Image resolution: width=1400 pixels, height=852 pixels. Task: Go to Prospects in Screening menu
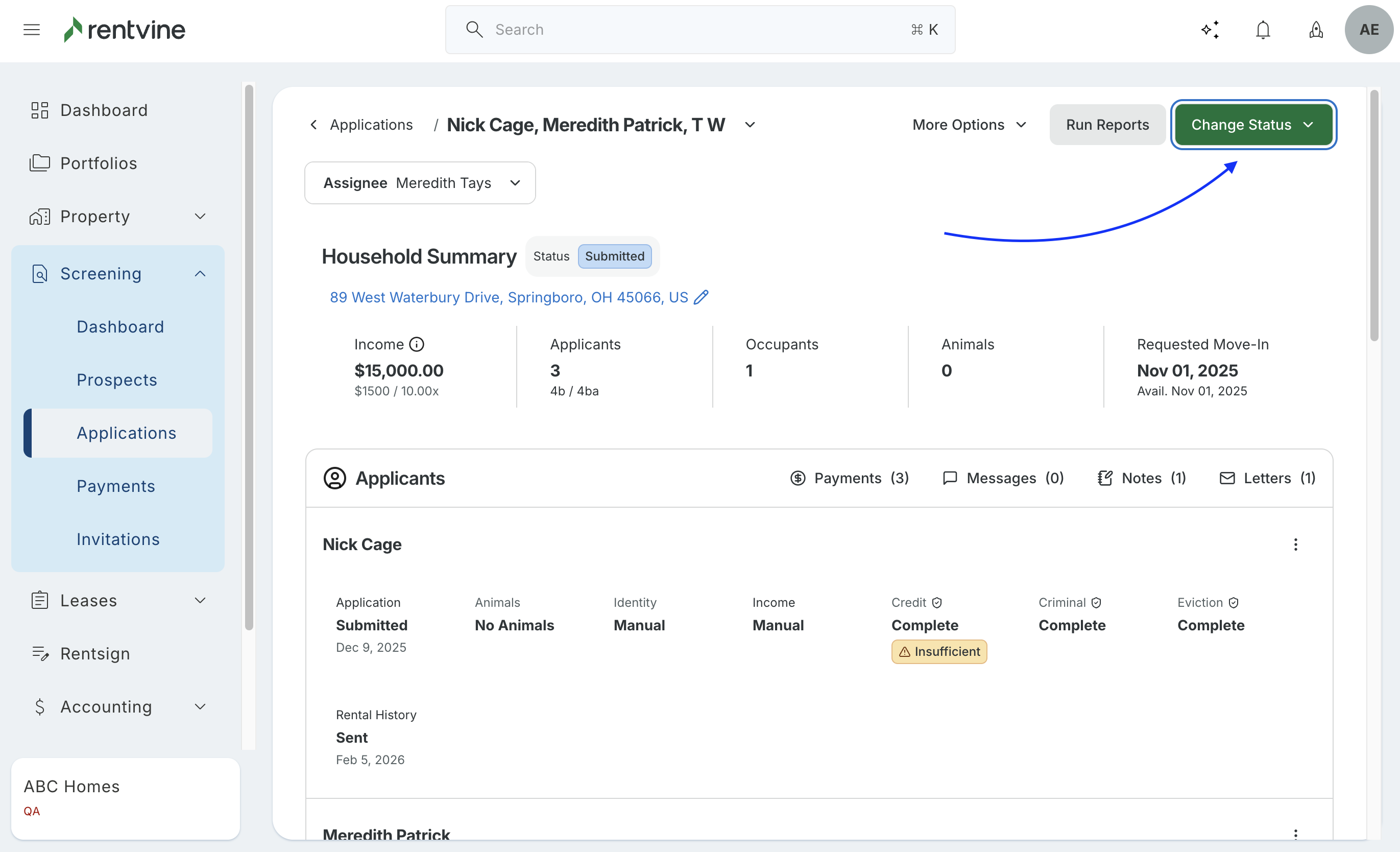tap(117, 380)
